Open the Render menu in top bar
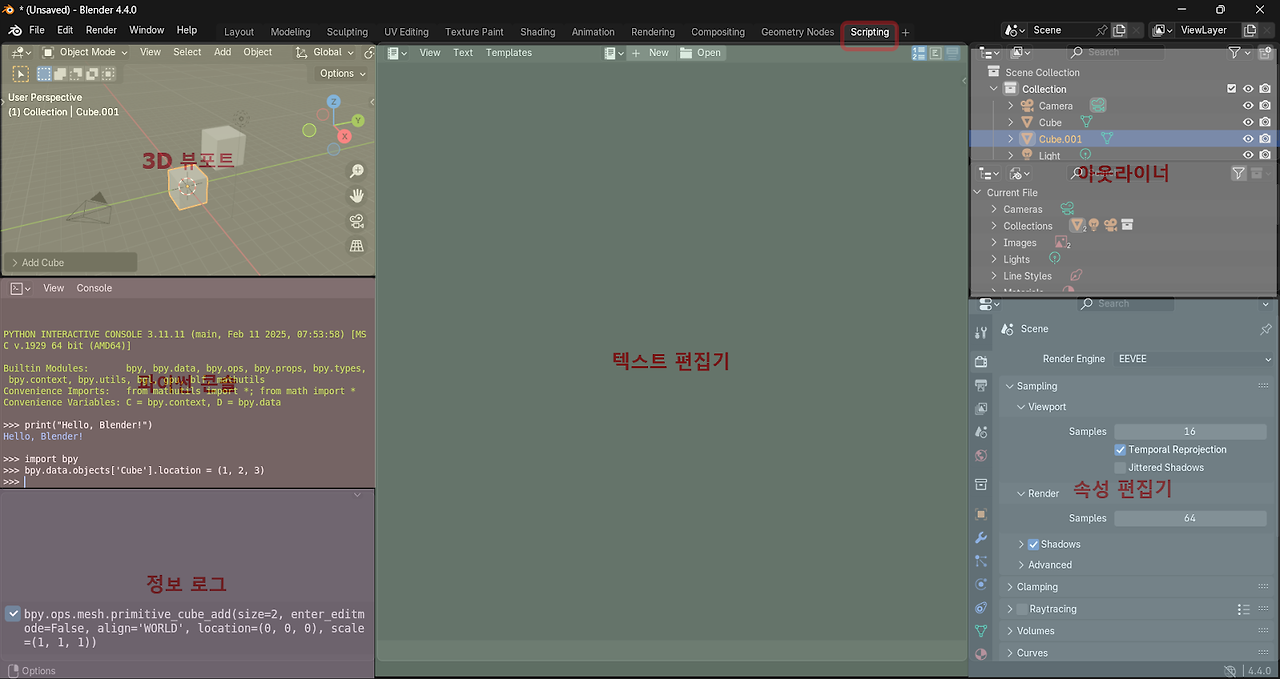The width and height of the screenshot is (1280, 679). click(x=101, y=30)
